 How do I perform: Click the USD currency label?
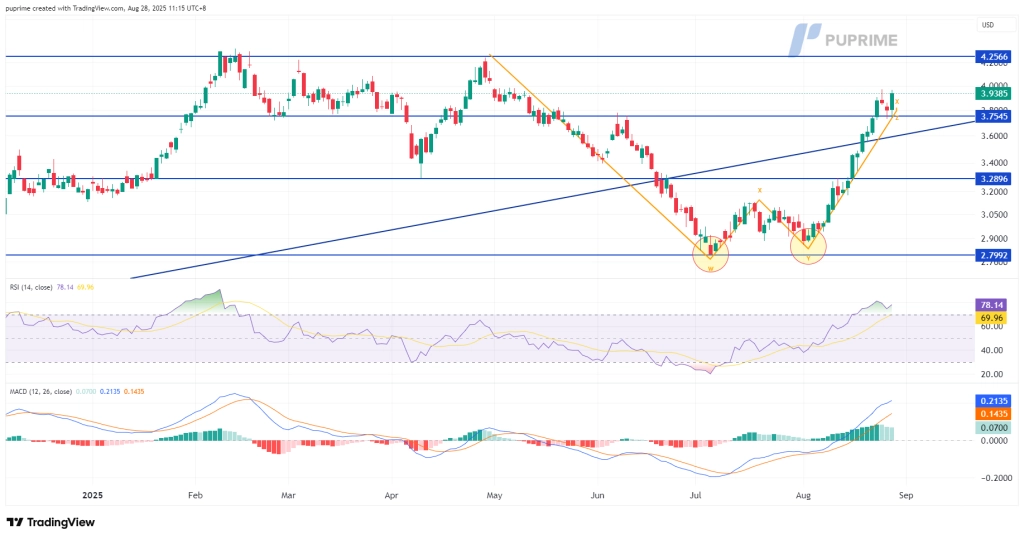click(x=987, y=25)
